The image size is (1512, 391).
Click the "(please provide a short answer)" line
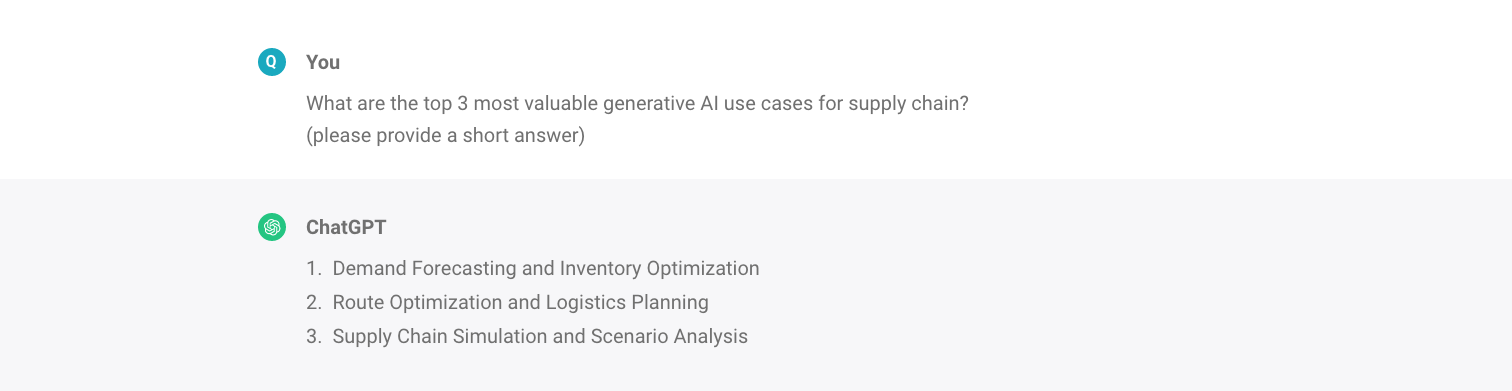click(445, 135)
